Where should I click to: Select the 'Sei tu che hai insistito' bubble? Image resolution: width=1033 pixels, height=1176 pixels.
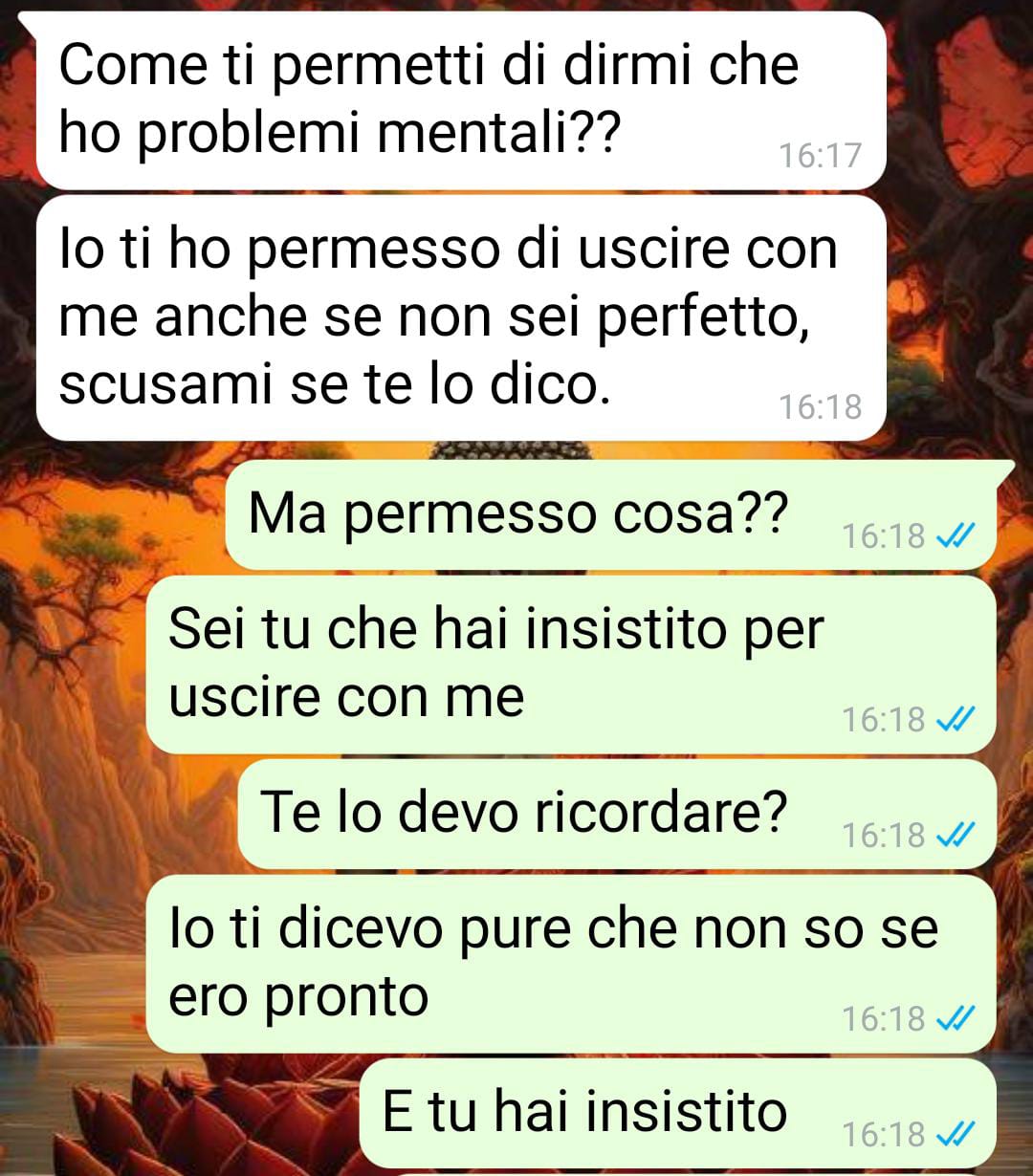click(571, 664)
